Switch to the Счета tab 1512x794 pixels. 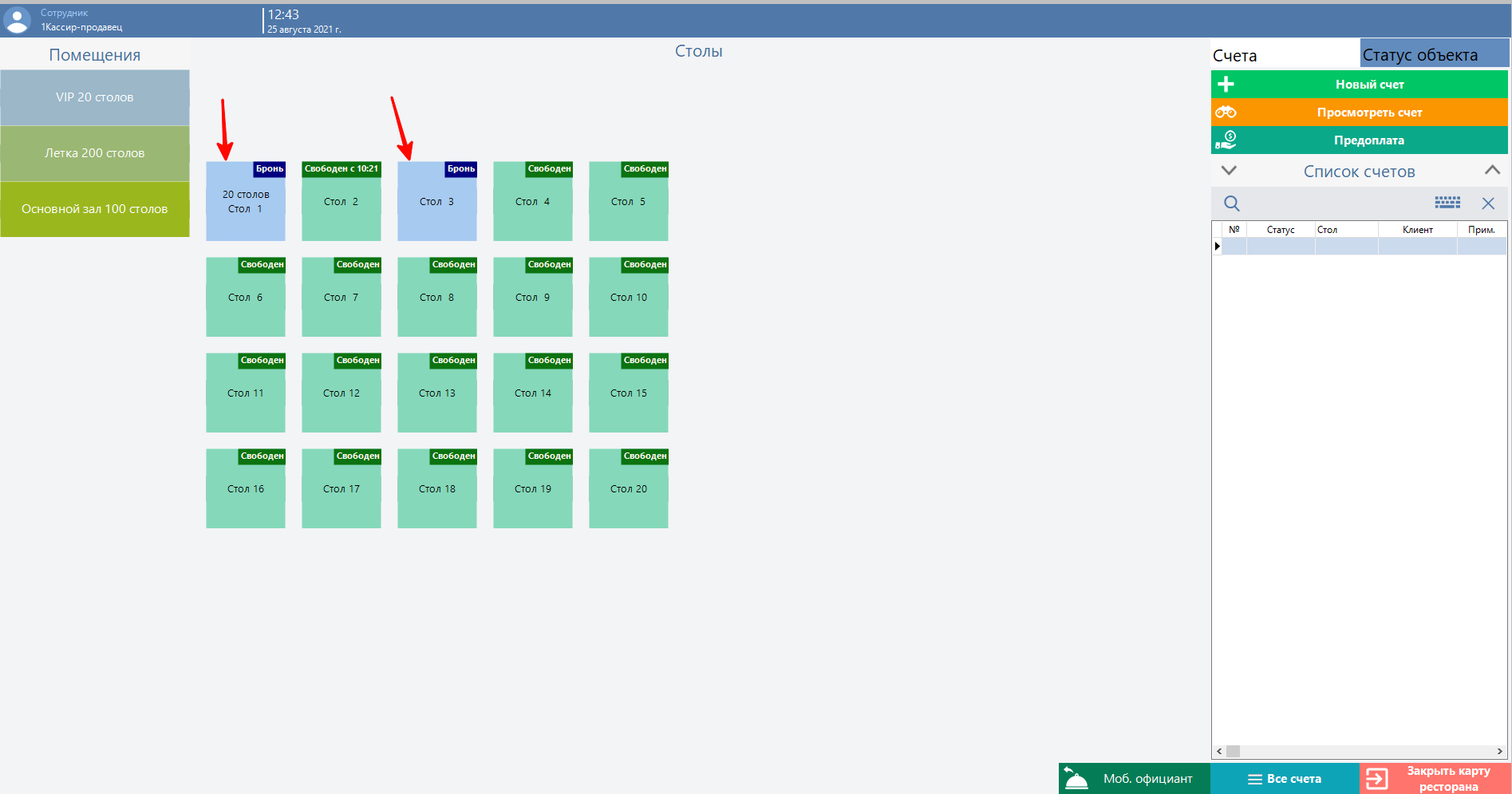[1235, 56]
